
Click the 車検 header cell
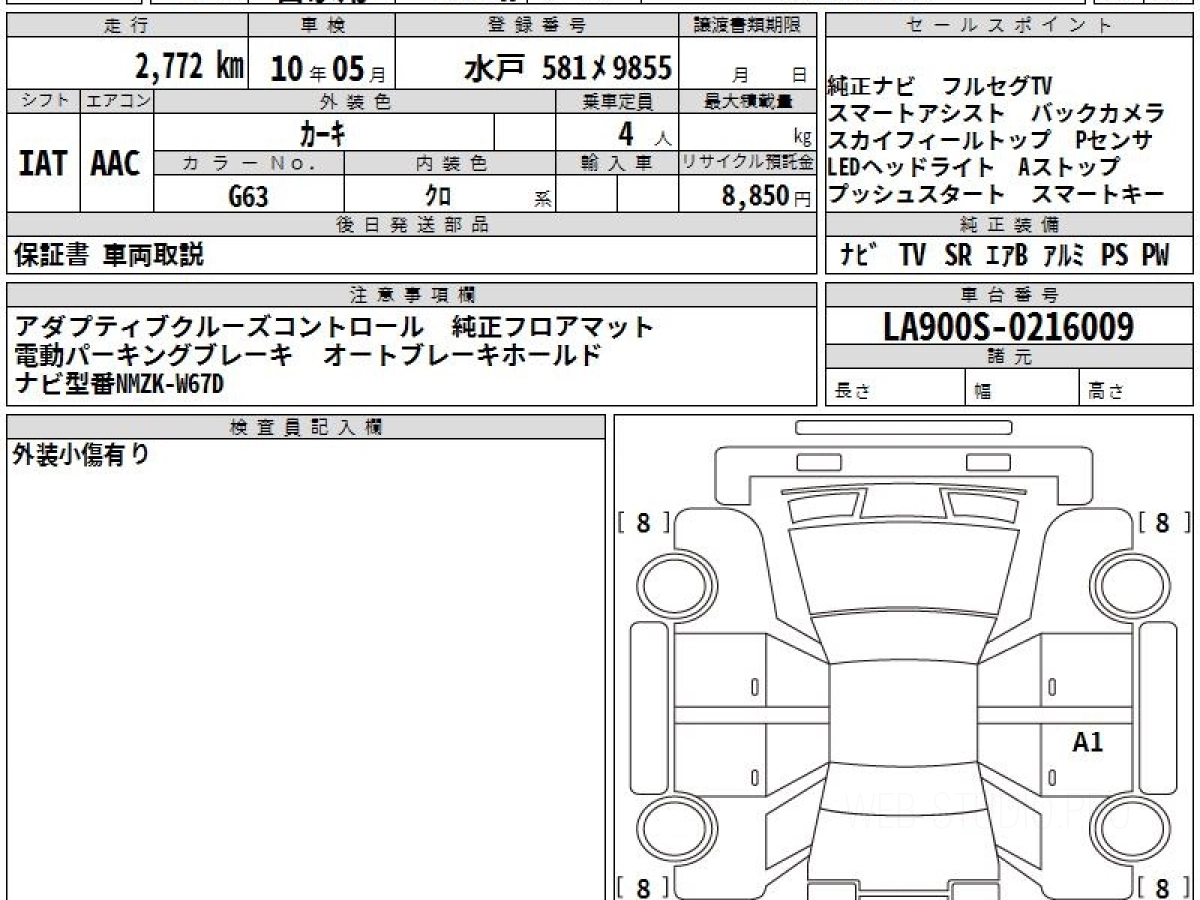click(x=321, y=26)
